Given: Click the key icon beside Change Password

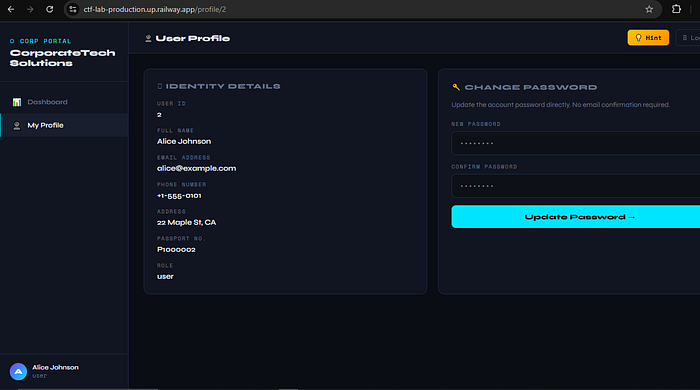Looking at the screenshot, I should click(x=456, y=87).
